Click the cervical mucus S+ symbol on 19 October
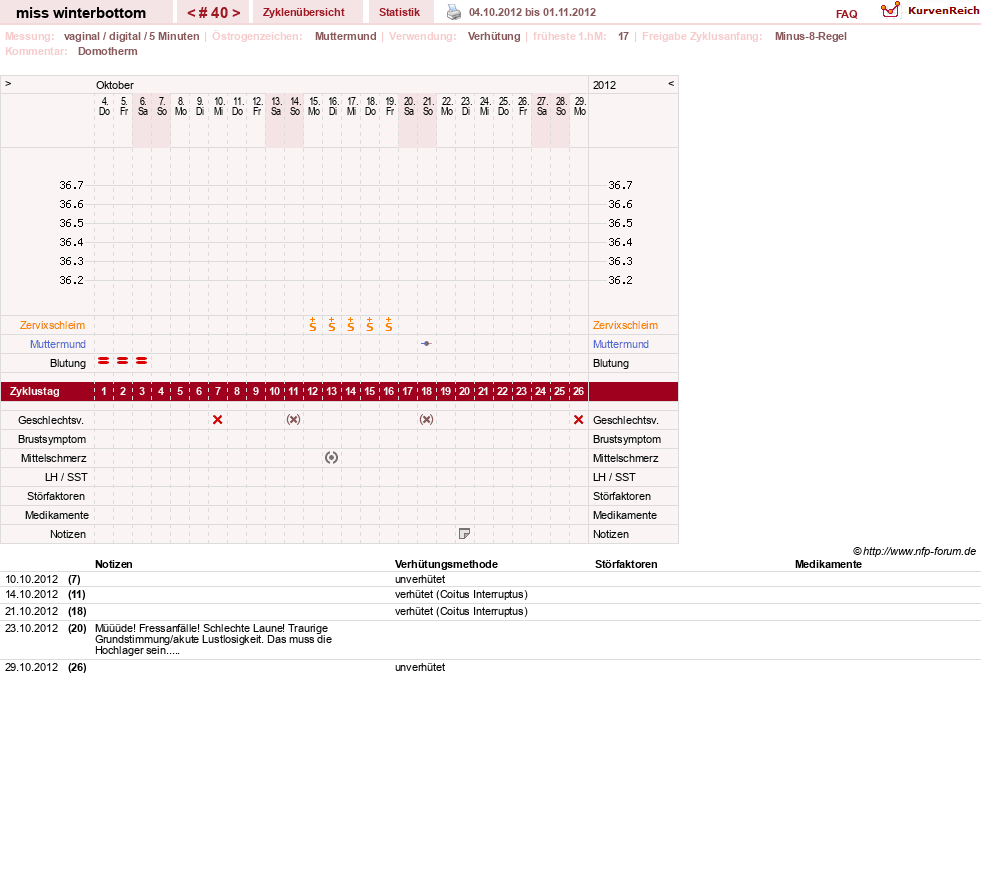Screen dimensions: 981x872 tap(389, 324)
